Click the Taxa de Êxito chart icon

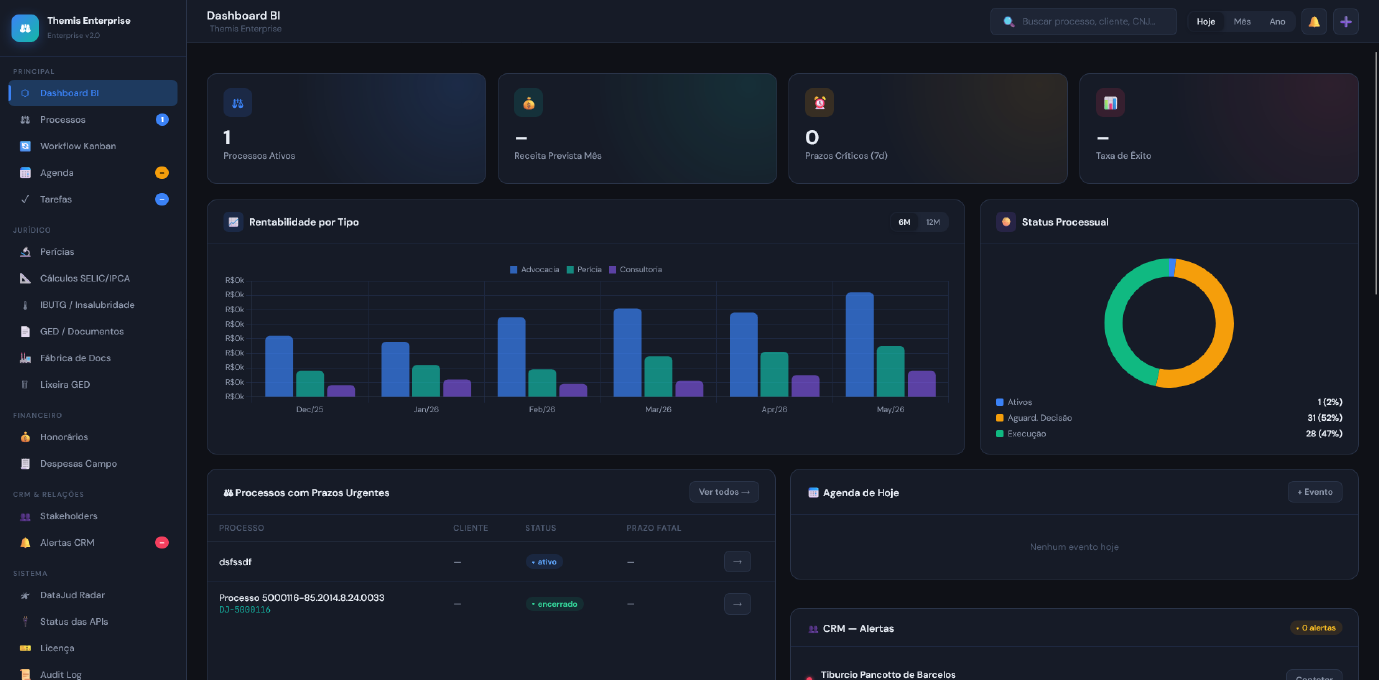tap(1110, 102)
